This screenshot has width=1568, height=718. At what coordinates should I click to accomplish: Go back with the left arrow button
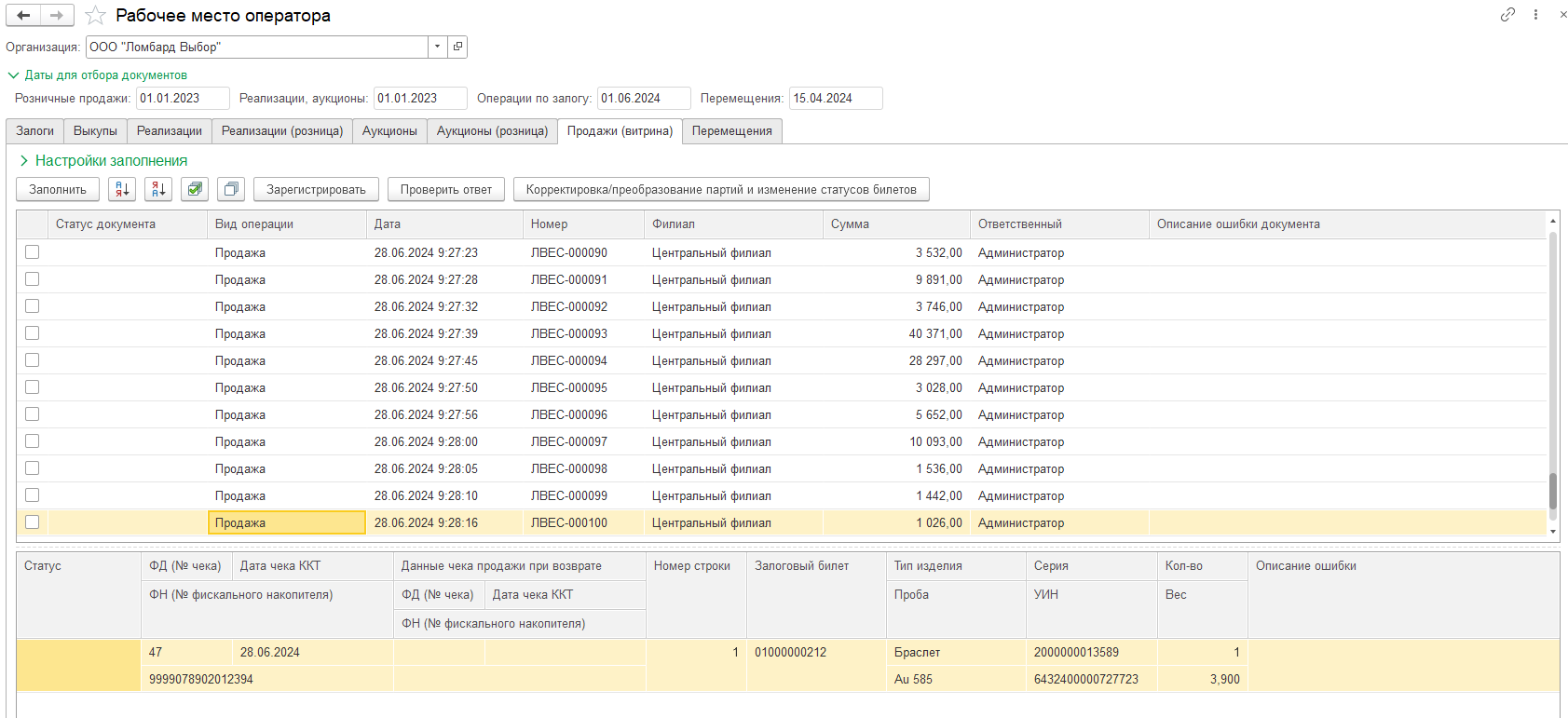pos(23,15)
